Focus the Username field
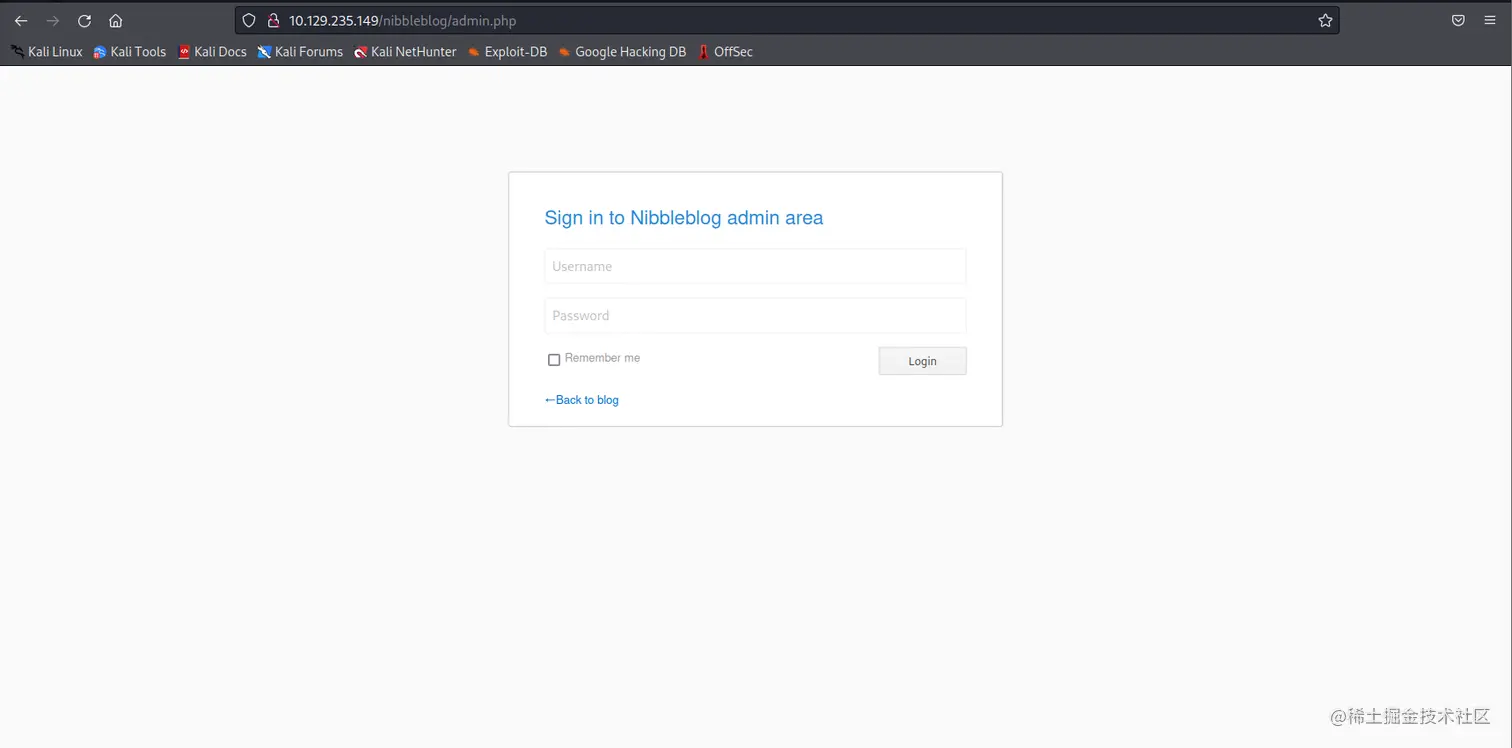Screen dimensions: 1512x748 755,266
